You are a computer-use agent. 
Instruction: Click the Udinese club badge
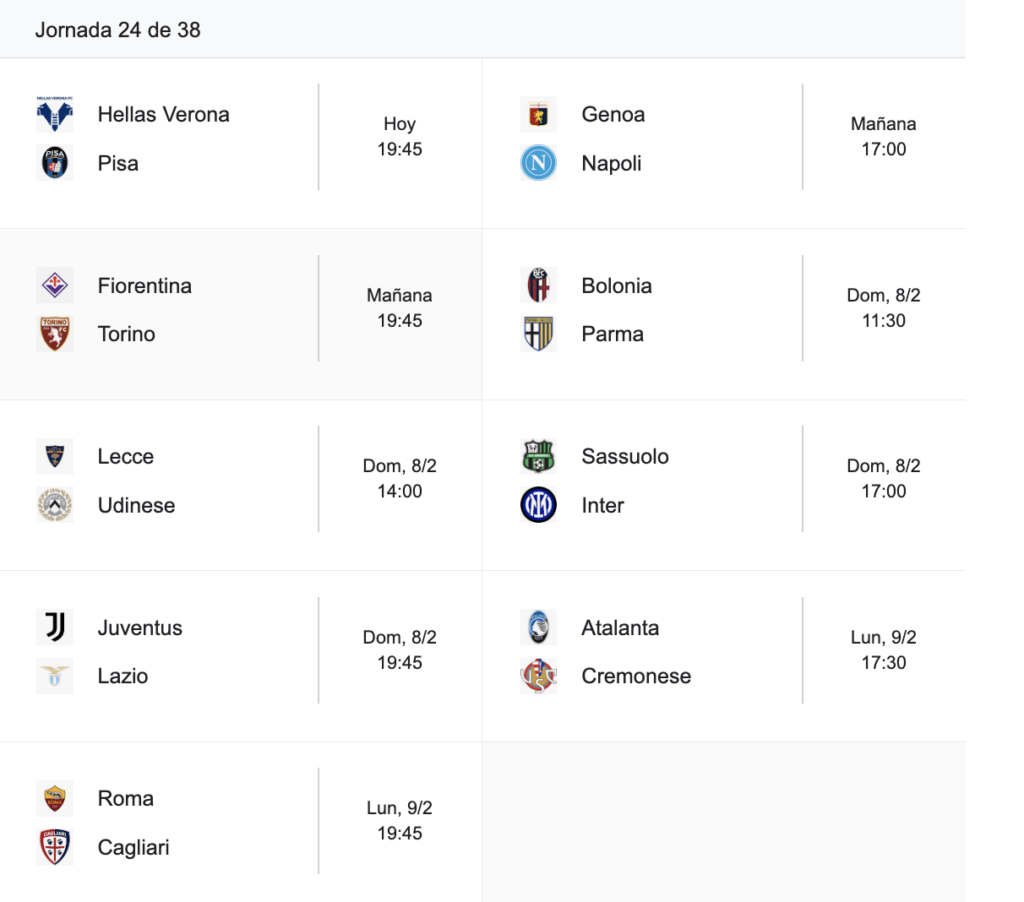pyautogui.click(x=54, y=505)
